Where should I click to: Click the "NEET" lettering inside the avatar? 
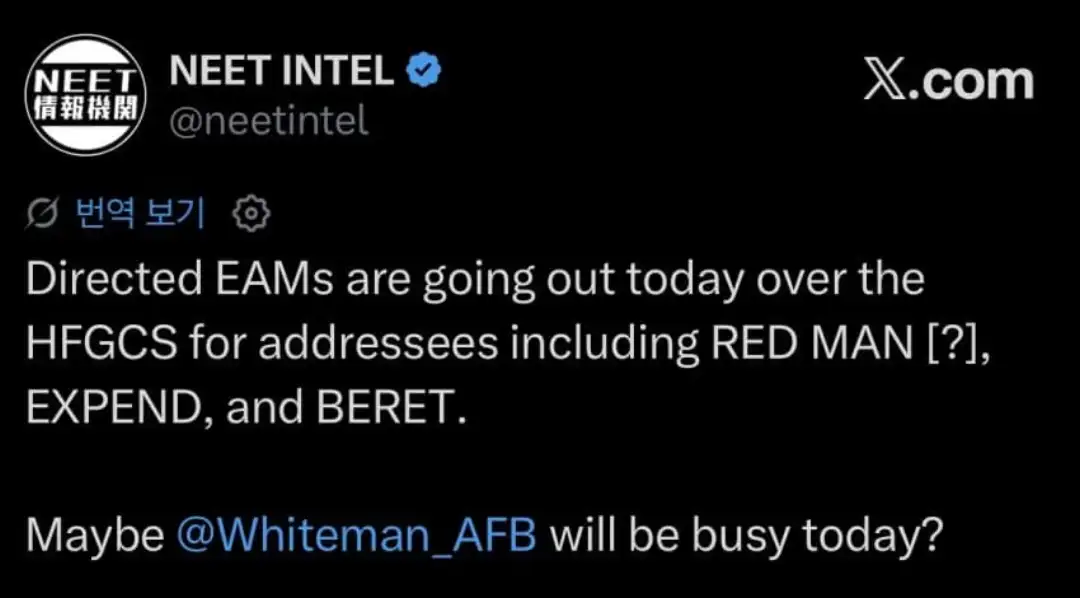coord(82,80)
